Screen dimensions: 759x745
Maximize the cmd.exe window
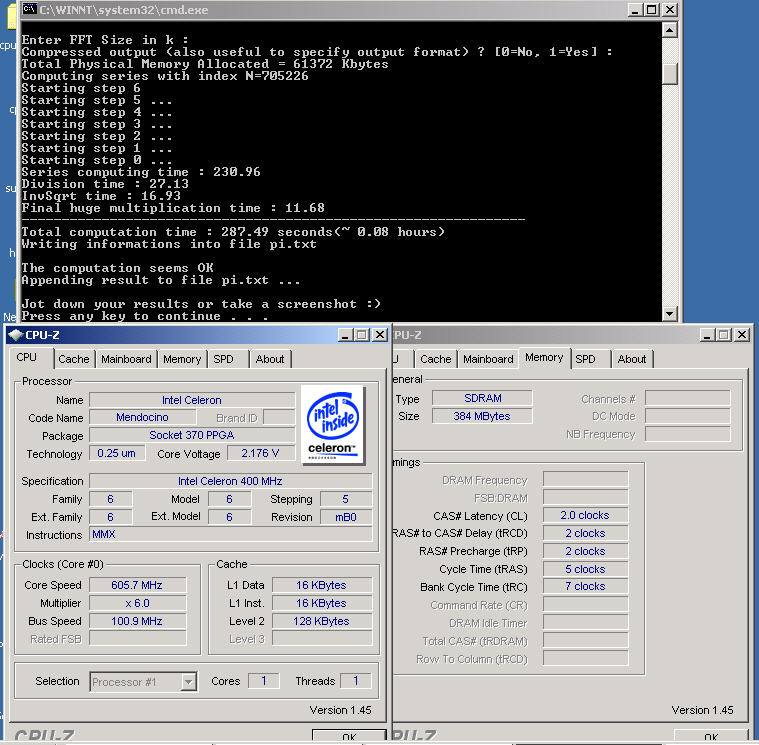(652, 10)
